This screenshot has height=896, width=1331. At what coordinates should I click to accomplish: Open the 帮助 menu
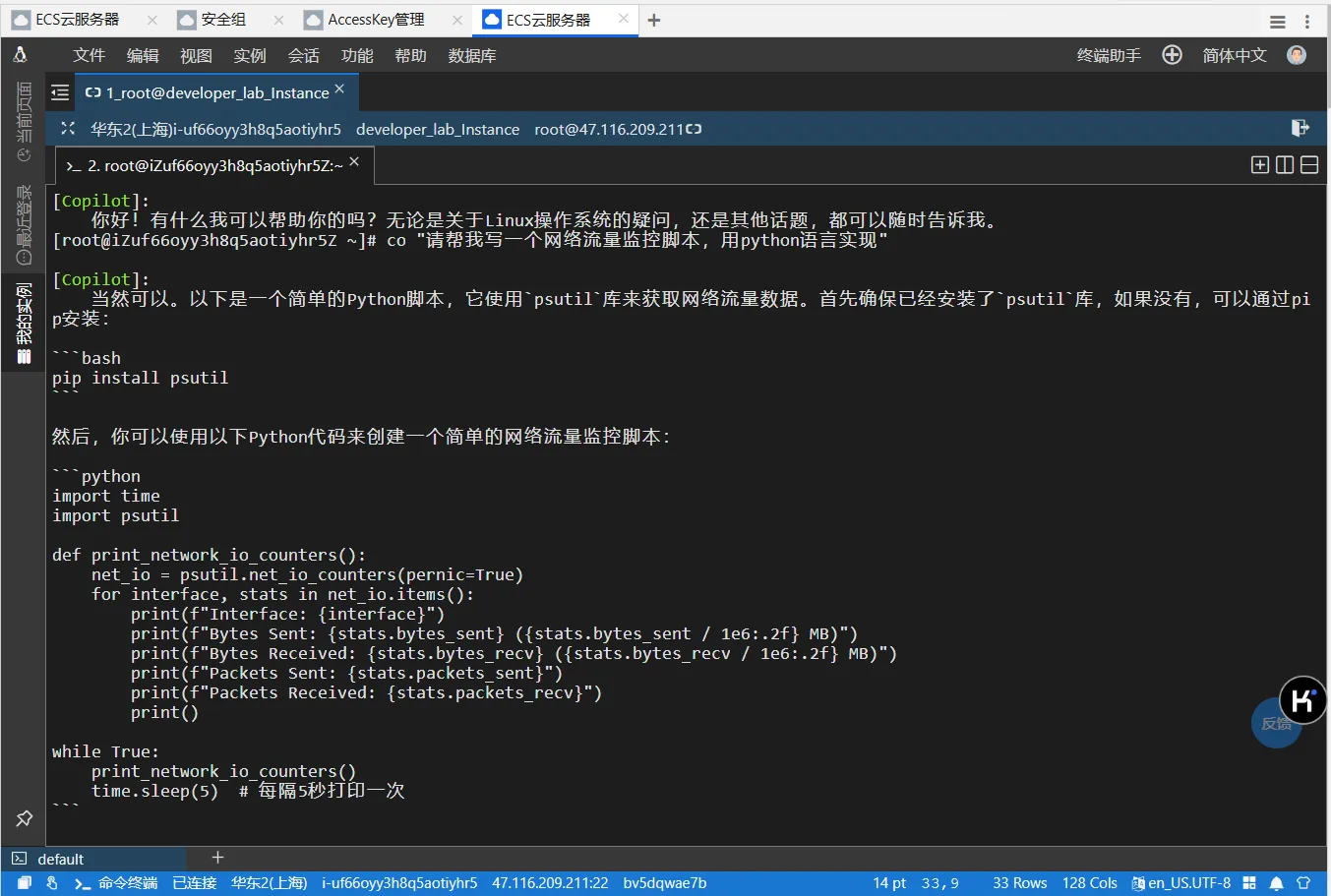pos(410,56)
